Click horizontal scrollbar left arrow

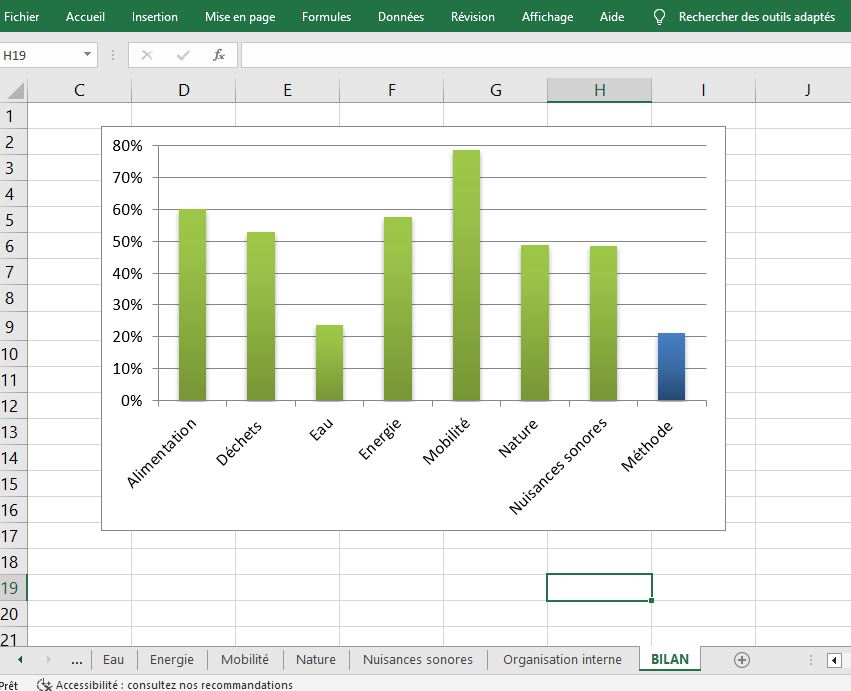pyautogui.click(x=834, y=660)
